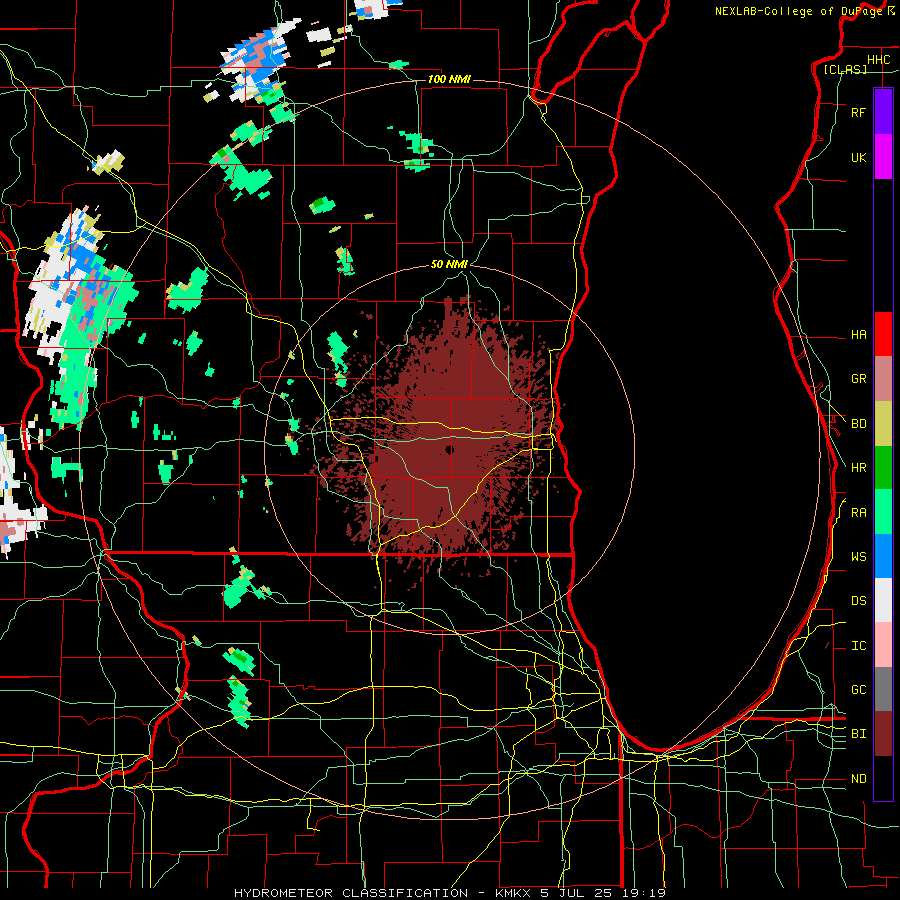Click the GC gray legend swatch
The image size is (900, 900).
(883, 689)
